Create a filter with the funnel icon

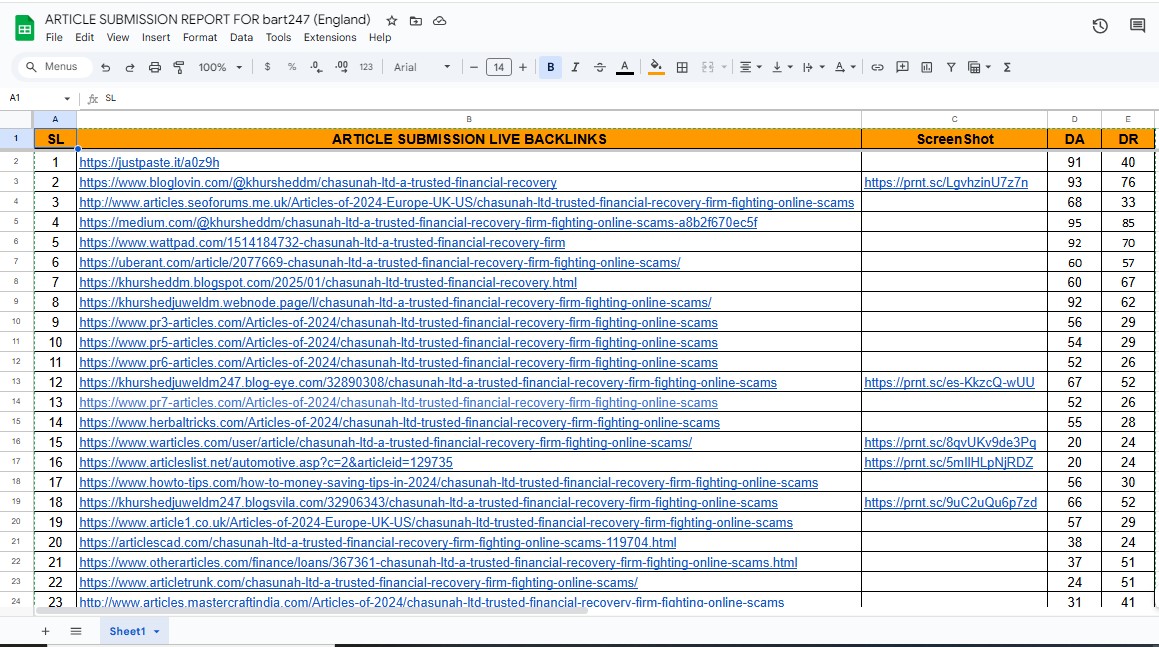(x=950, y=67)
